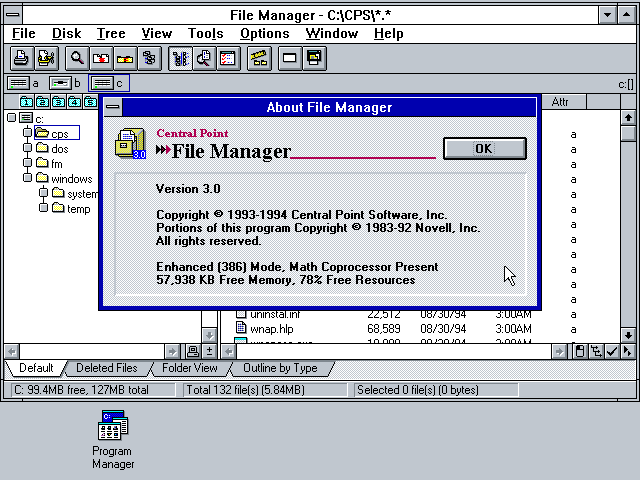640x480 pixels.
Task: Open the Tools menu
Action: (x=205, y=33)
